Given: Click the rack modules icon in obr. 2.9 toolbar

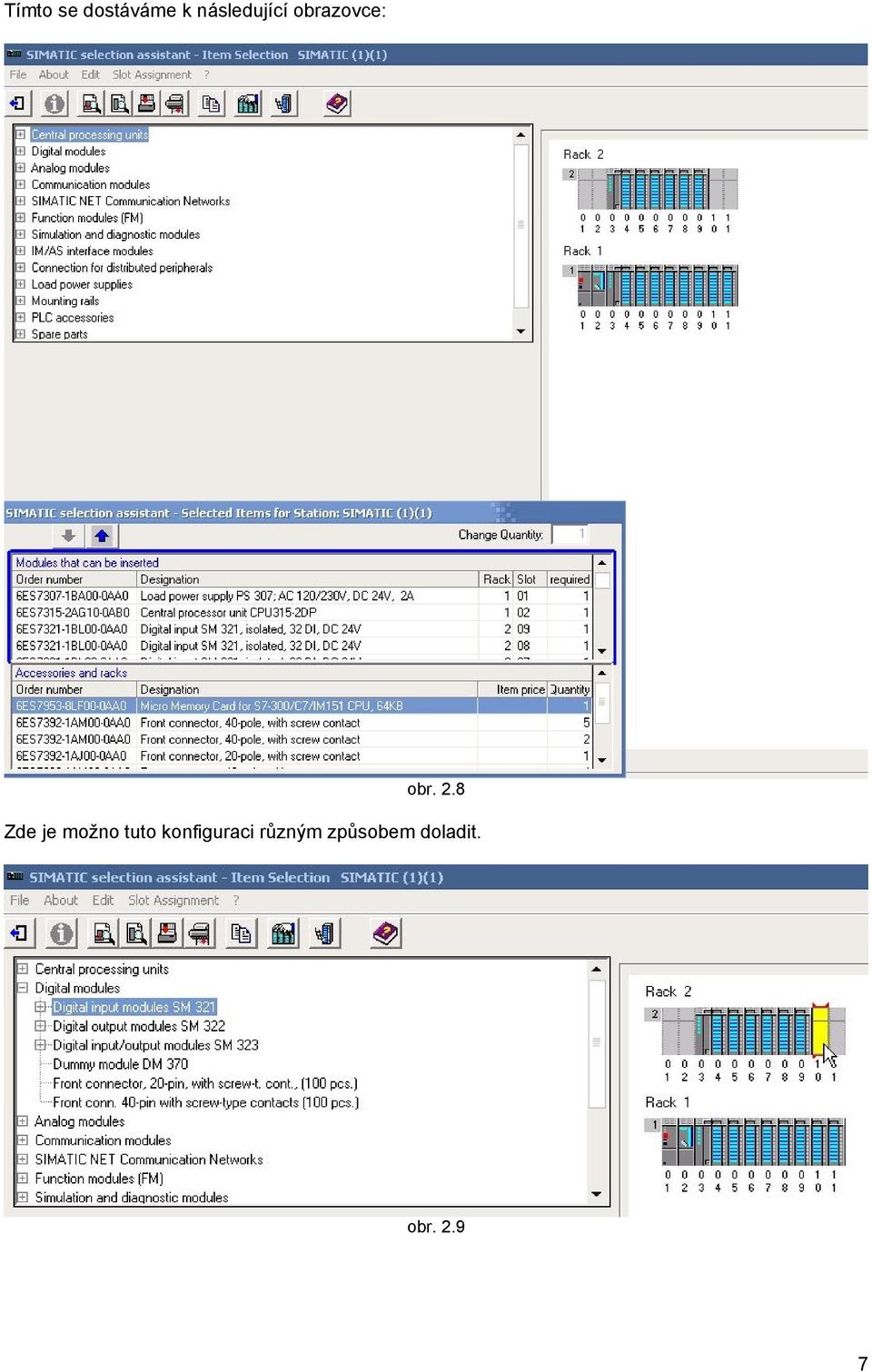Looking at the screenshot, I should [x=283, y=933].
